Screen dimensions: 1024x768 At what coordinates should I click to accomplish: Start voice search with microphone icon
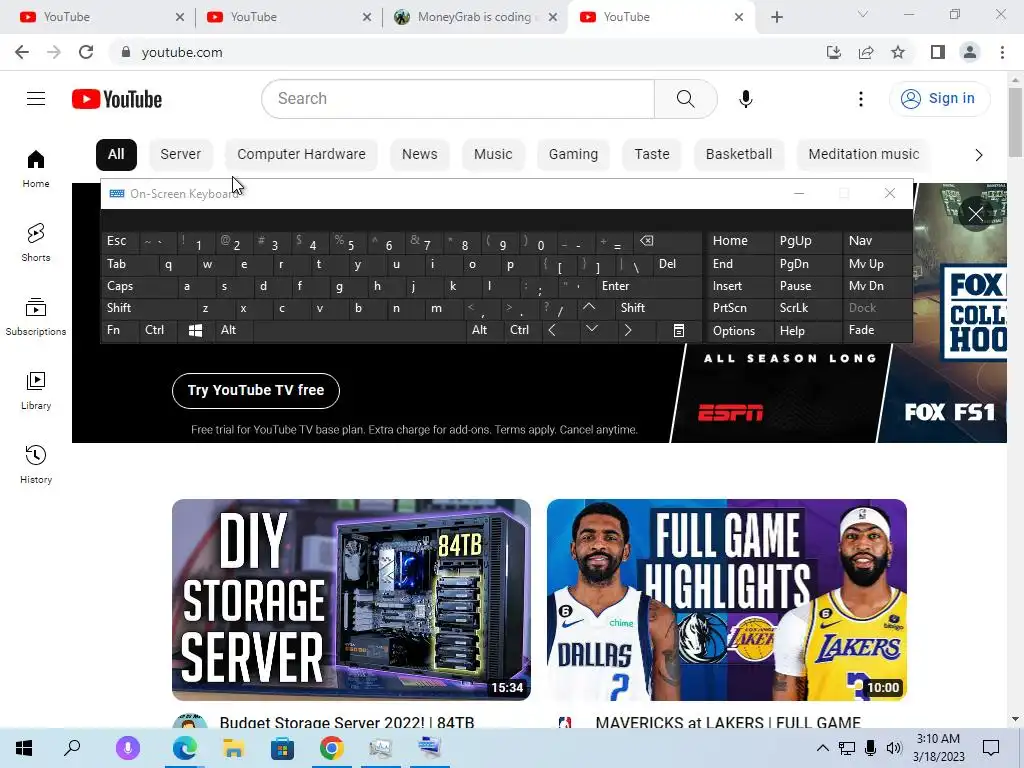click(745, 99)
